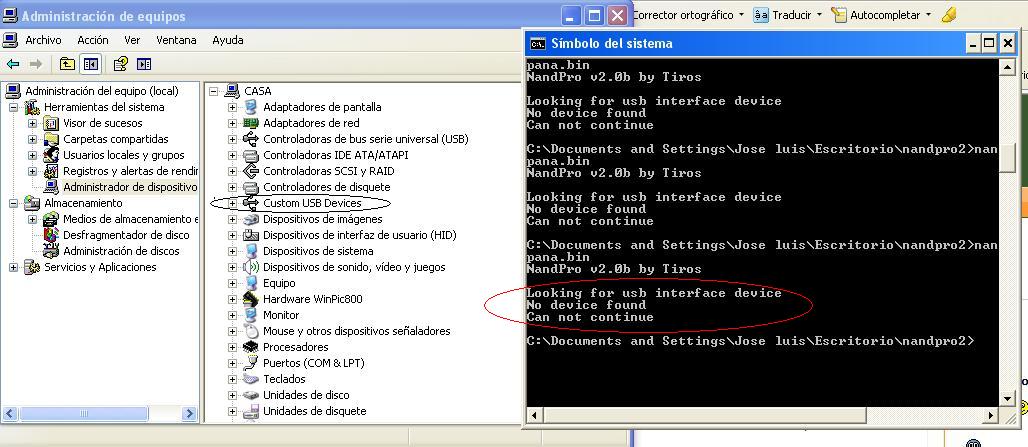This screenshot has height=447, width=1028.
Task: Click the Hardware WinPic800 chip icon
Action: (x=250, y=299)
